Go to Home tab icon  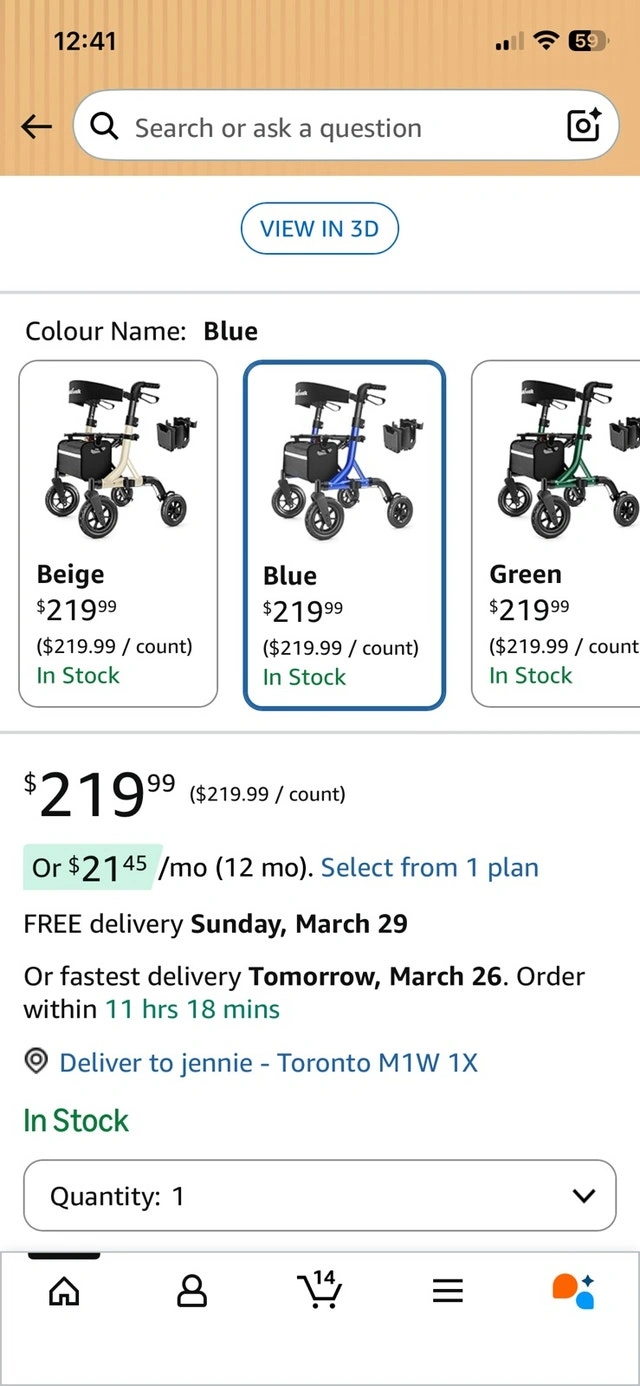pos(64,1291)
